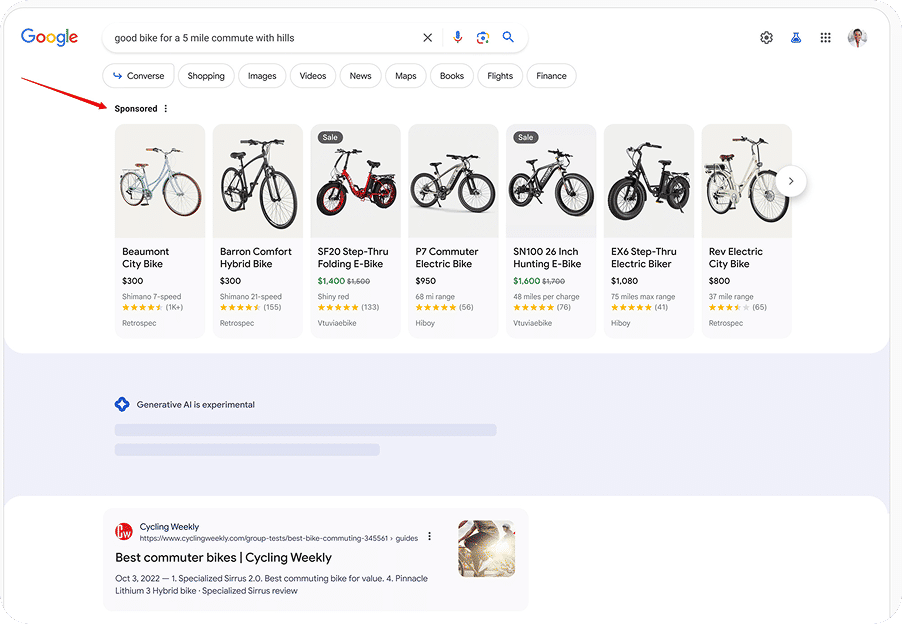902x624 pixels.
Task: Click the EX6 Step-Thru Electric Biker title
Action: (x=644, y=258)
